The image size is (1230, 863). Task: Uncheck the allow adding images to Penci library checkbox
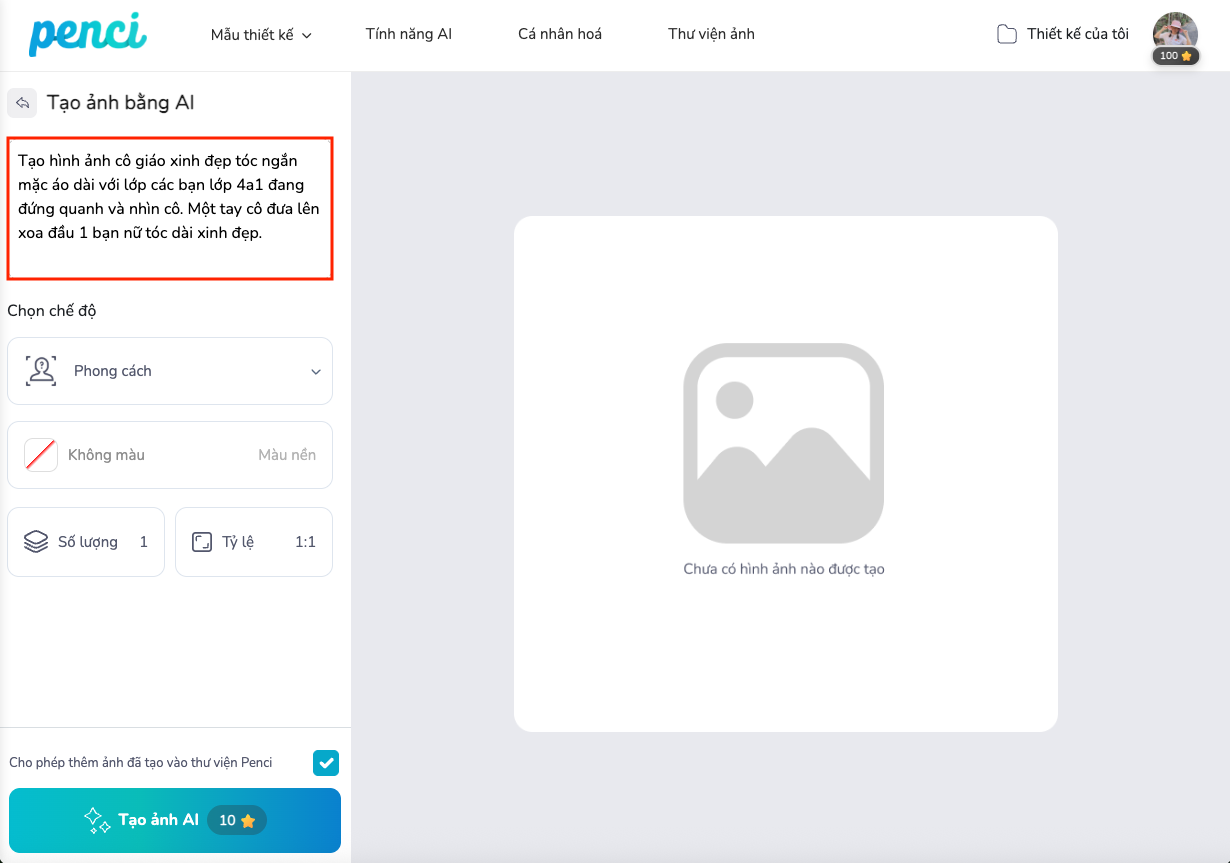coord(326,763)
